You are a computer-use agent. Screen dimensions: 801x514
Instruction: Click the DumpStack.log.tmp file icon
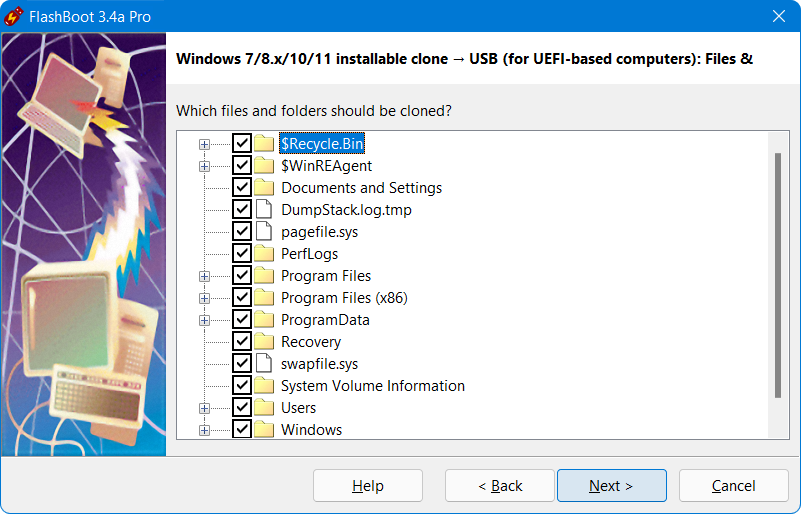264,209
